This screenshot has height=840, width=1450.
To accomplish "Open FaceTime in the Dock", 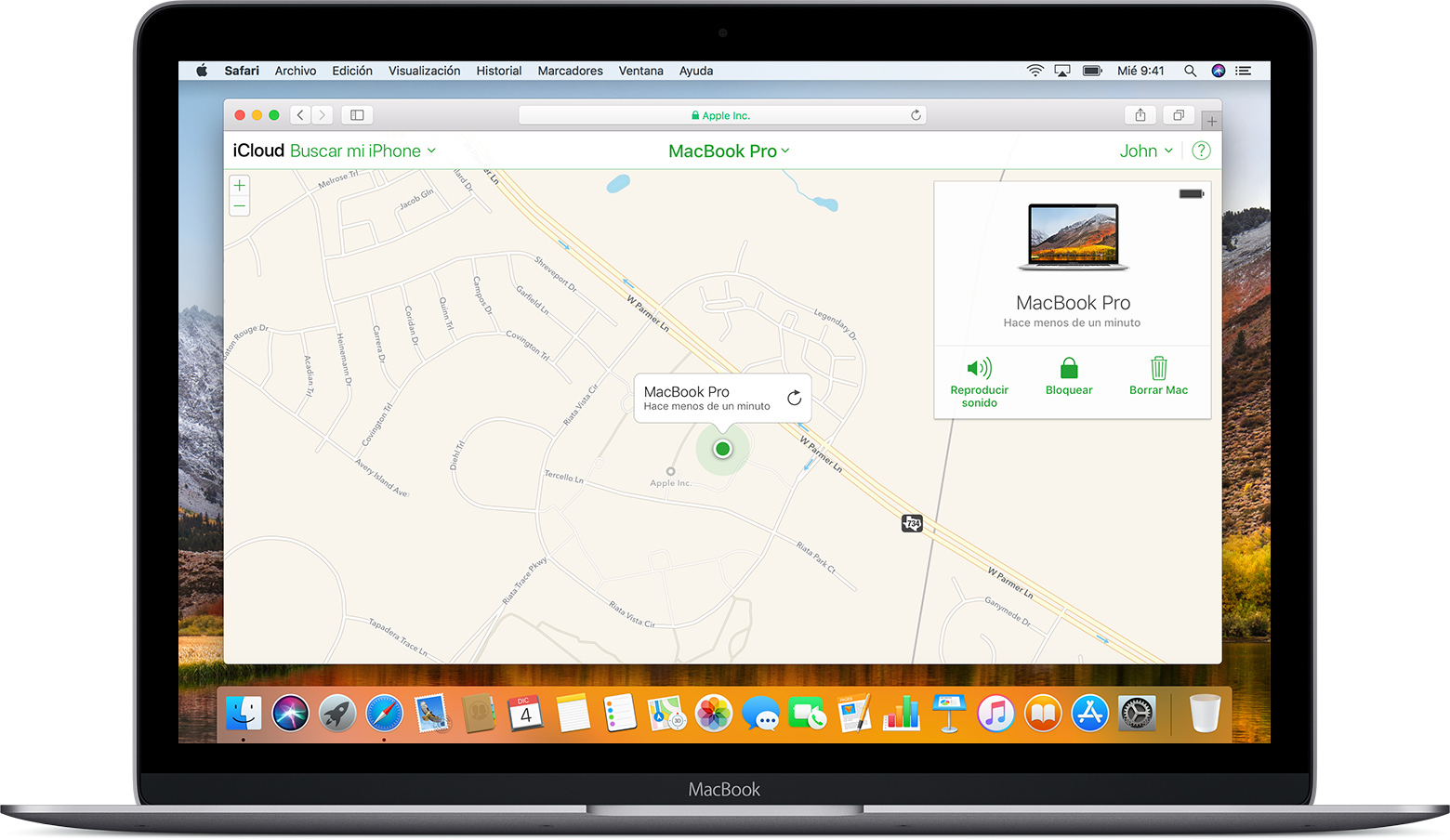I will (x=808, y=714).
